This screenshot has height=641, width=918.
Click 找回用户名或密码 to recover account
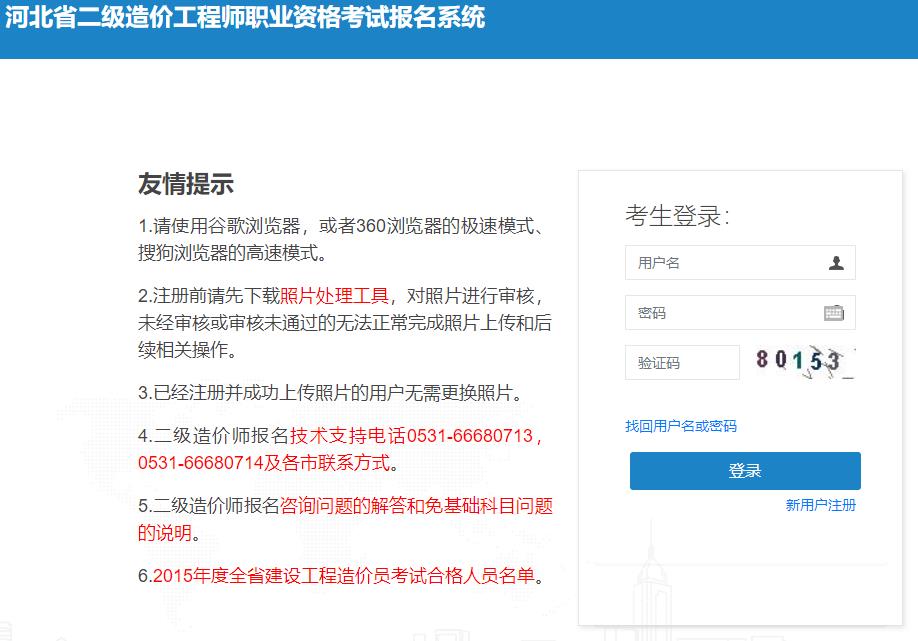[x=680, y=425]
